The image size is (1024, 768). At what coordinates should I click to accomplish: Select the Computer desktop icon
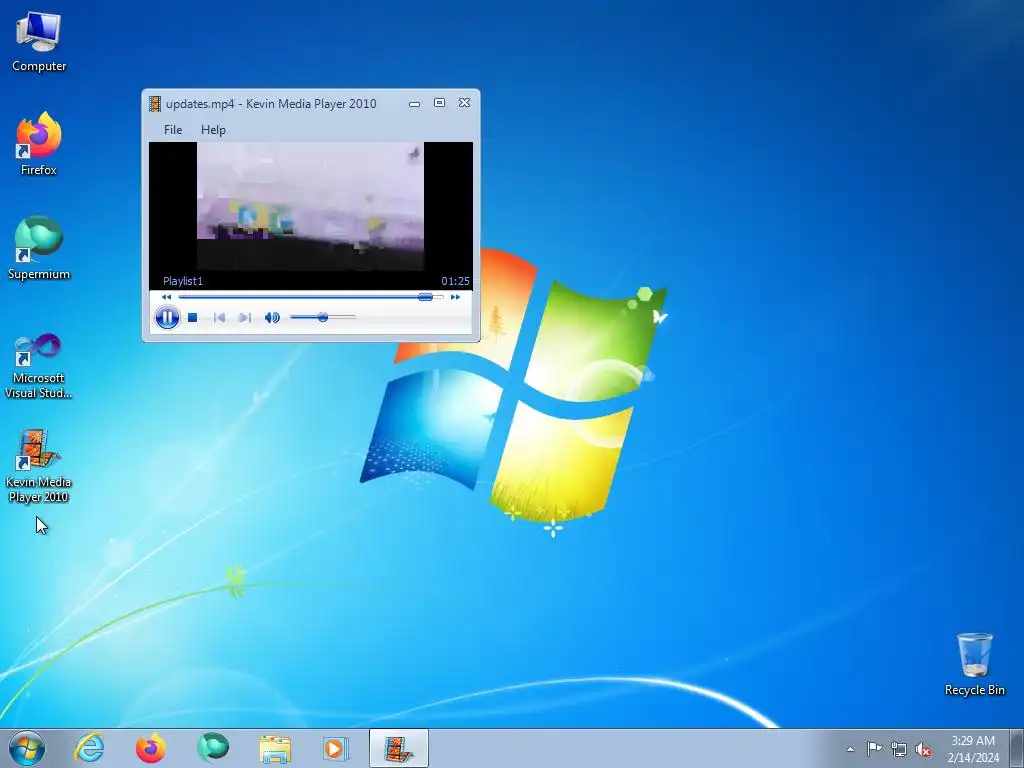pos(39,41)
